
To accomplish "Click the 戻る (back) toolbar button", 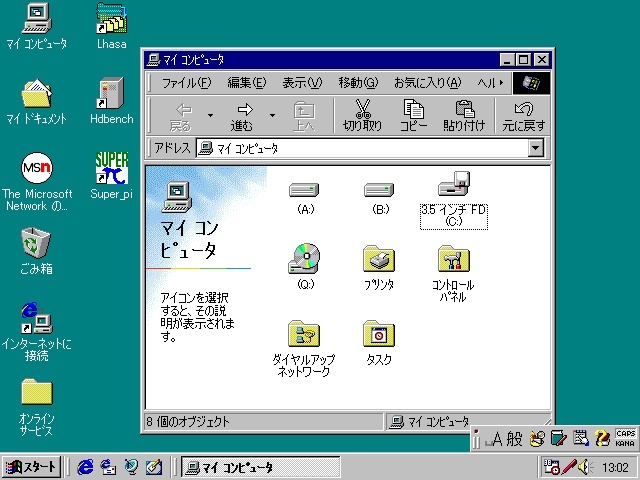I will point(181,116).
